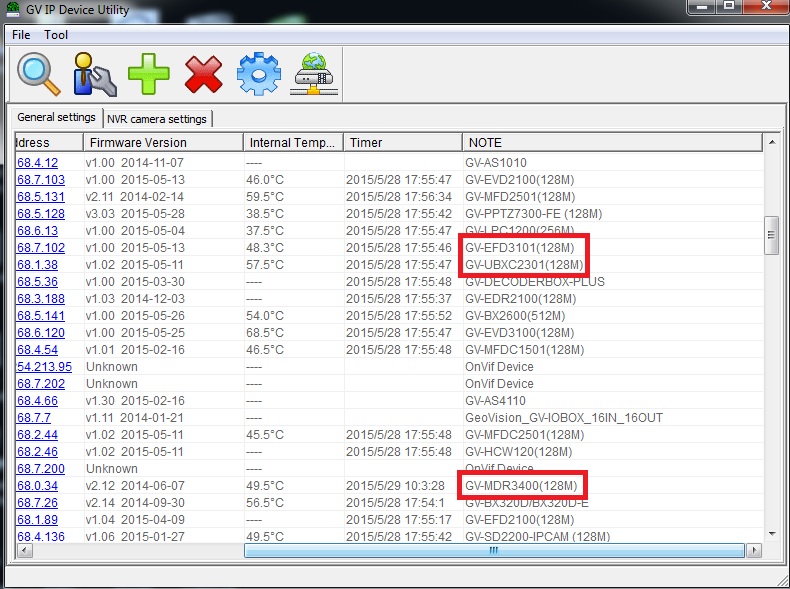
Task: Select the GV-PPTZ7300-FE (128M) note cell
Action: tap(534, 214)
